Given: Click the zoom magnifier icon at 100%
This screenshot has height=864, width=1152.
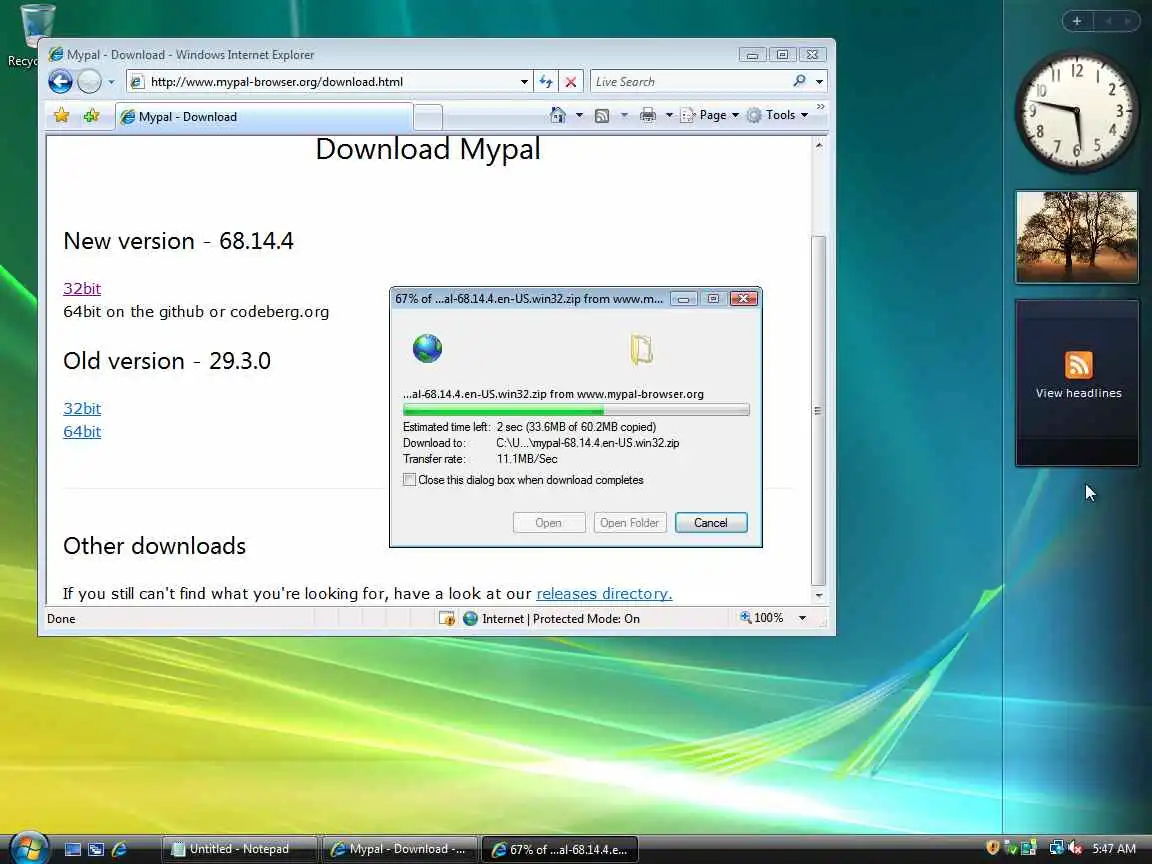Looking at the screenshot, I should pyautogui.click(x=746, y=618).
